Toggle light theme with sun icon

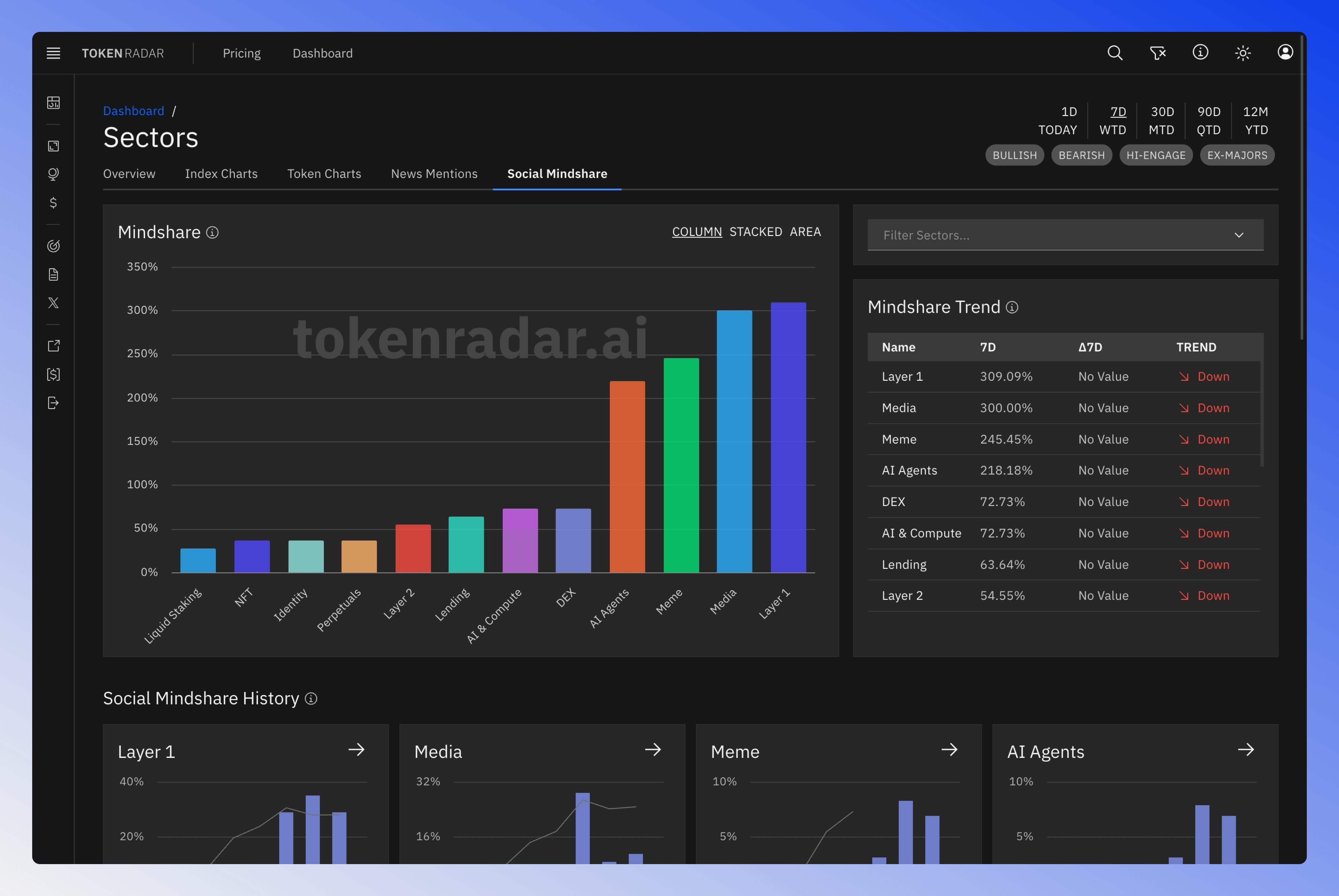(x=1243, y=53)
